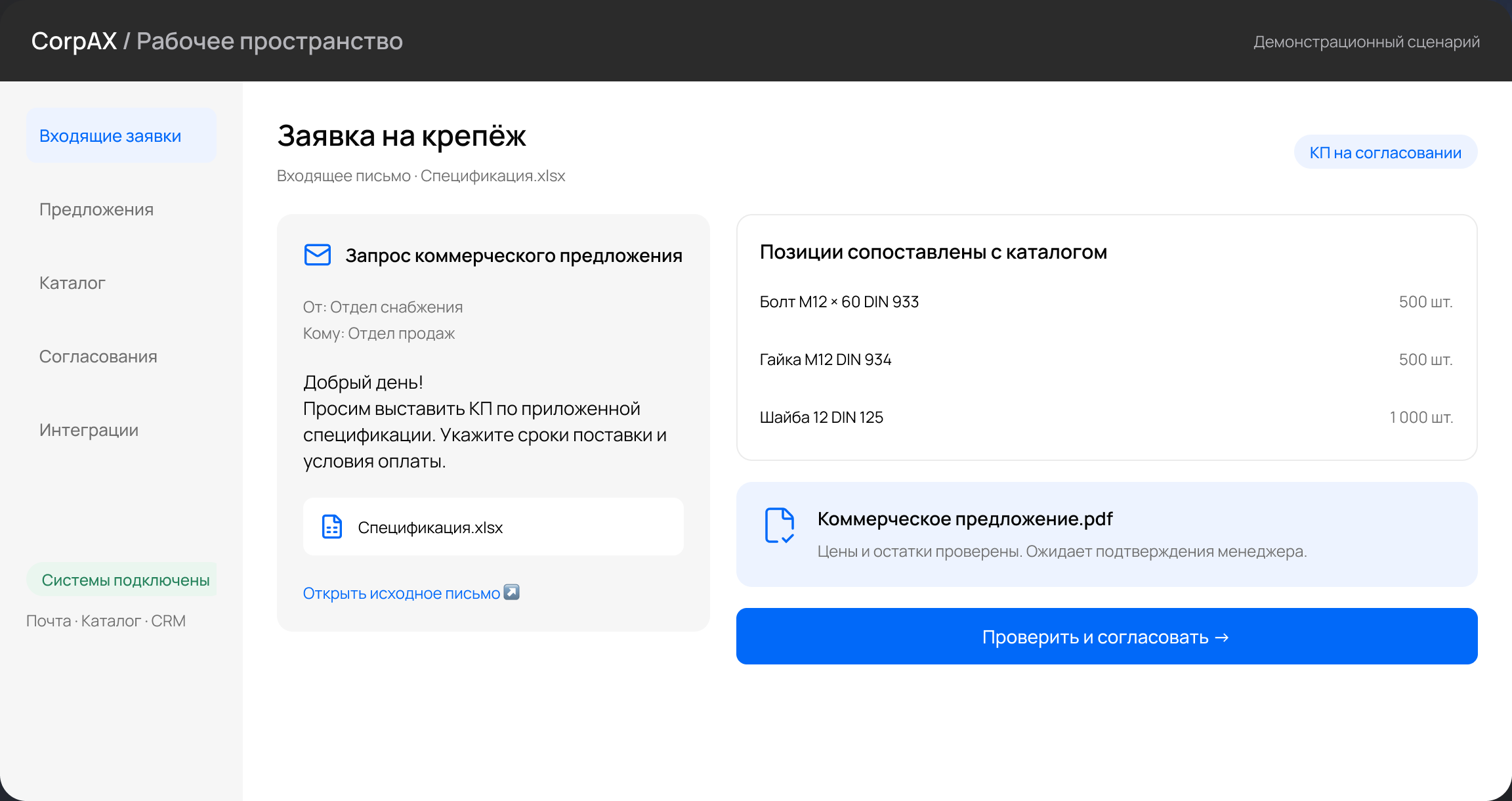Viewport: 1512px width, 801px height.
Task: Click Рабочее пространство in the header
Action: tap(270, 41)
